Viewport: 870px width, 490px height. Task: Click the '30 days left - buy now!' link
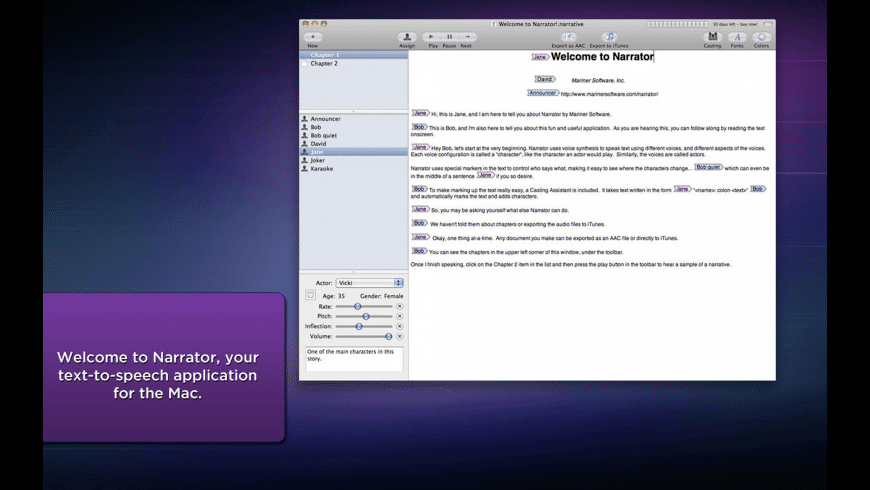pos(735,24)
